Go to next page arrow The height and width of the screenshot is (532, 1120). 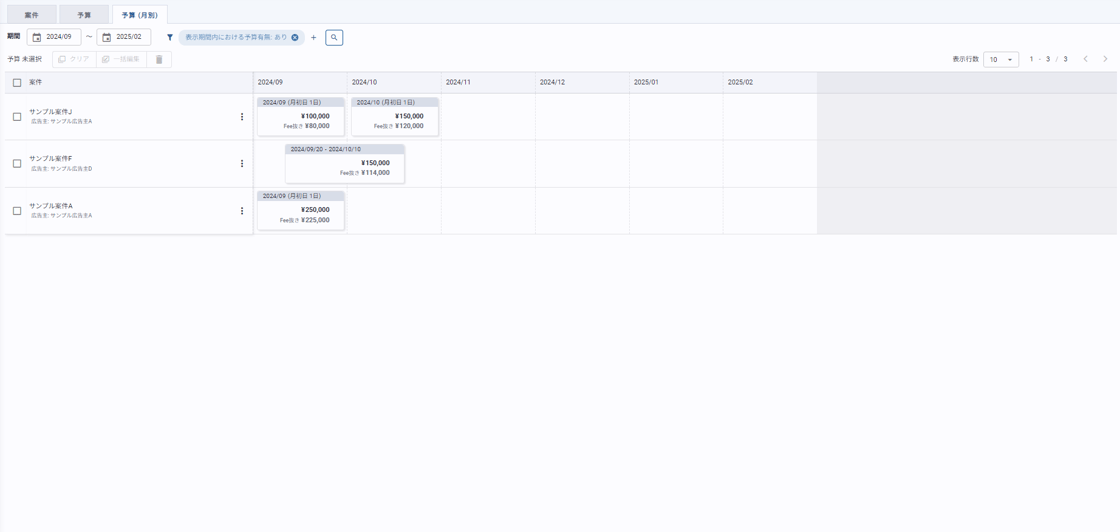click(x=1105, y=59)
